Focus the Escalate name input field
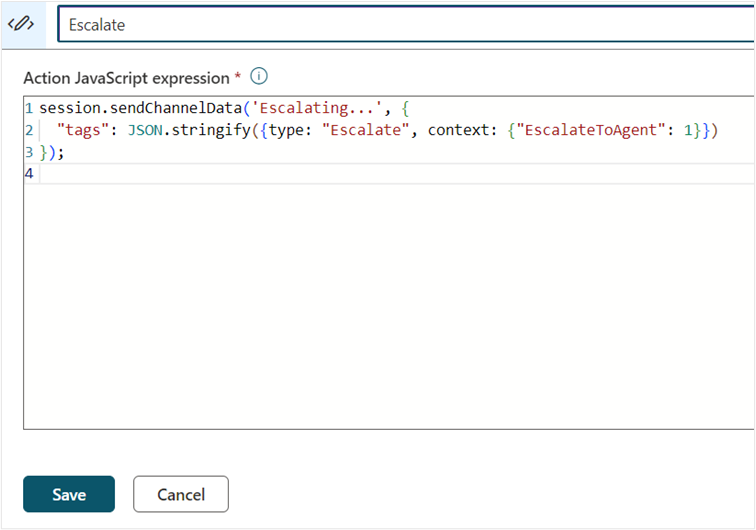 tap(406, 24)
